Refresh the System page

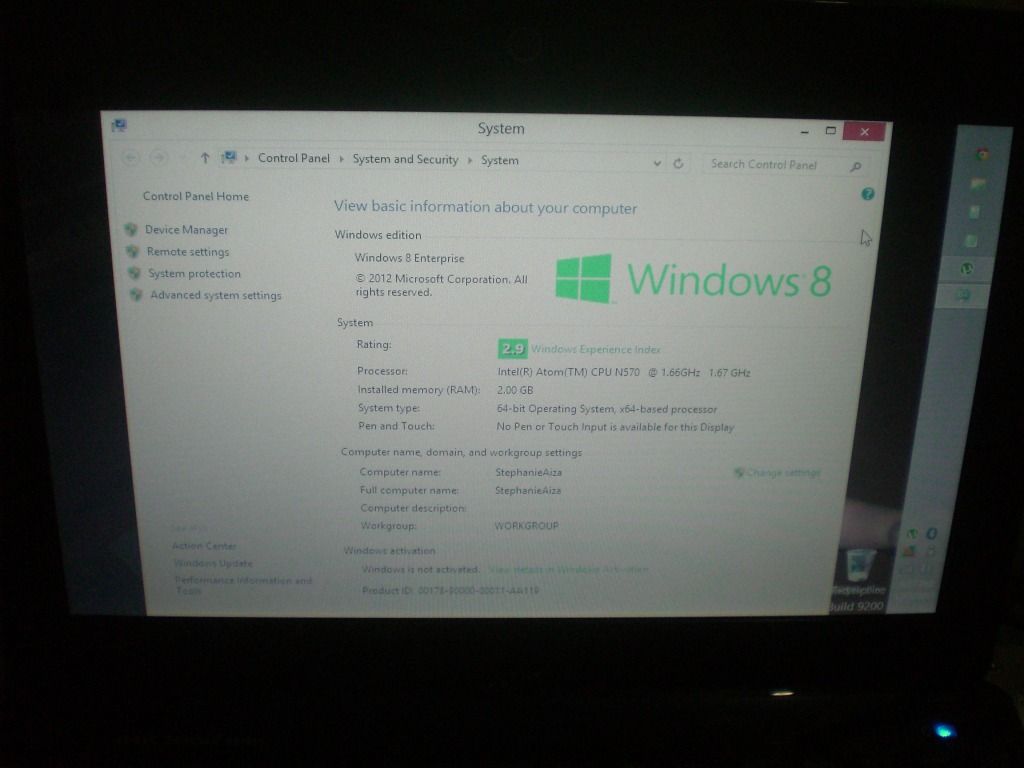point(679,163)
